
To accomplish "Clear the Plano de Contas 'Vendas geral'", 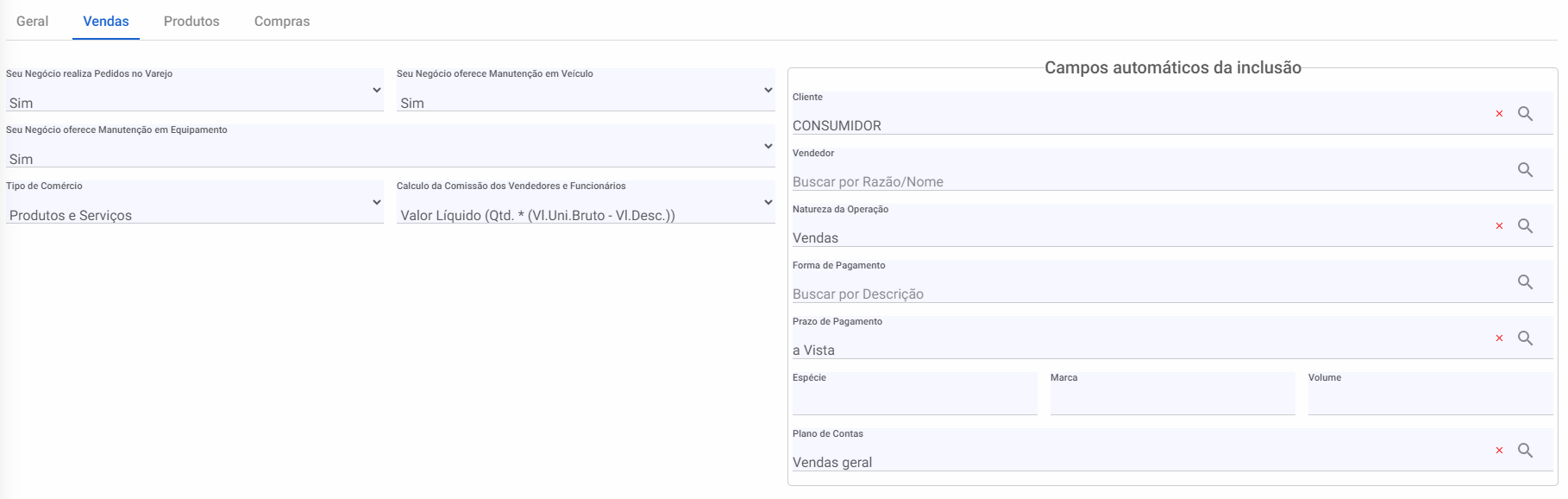I will click(x=1499, y=451).
